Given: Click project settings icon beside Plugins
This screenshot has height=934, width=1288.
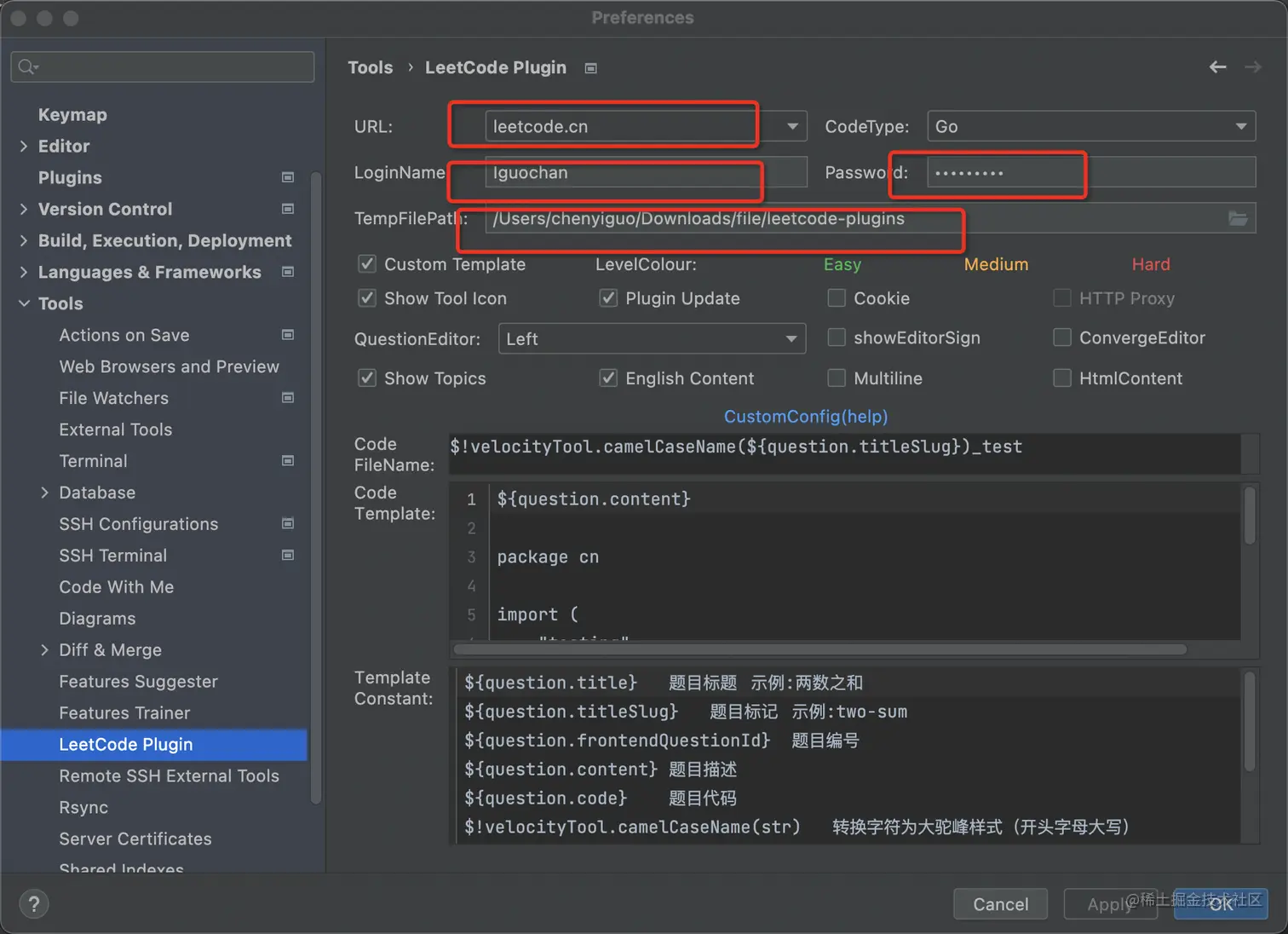Looking at the screenshot, I should (288, 177).
